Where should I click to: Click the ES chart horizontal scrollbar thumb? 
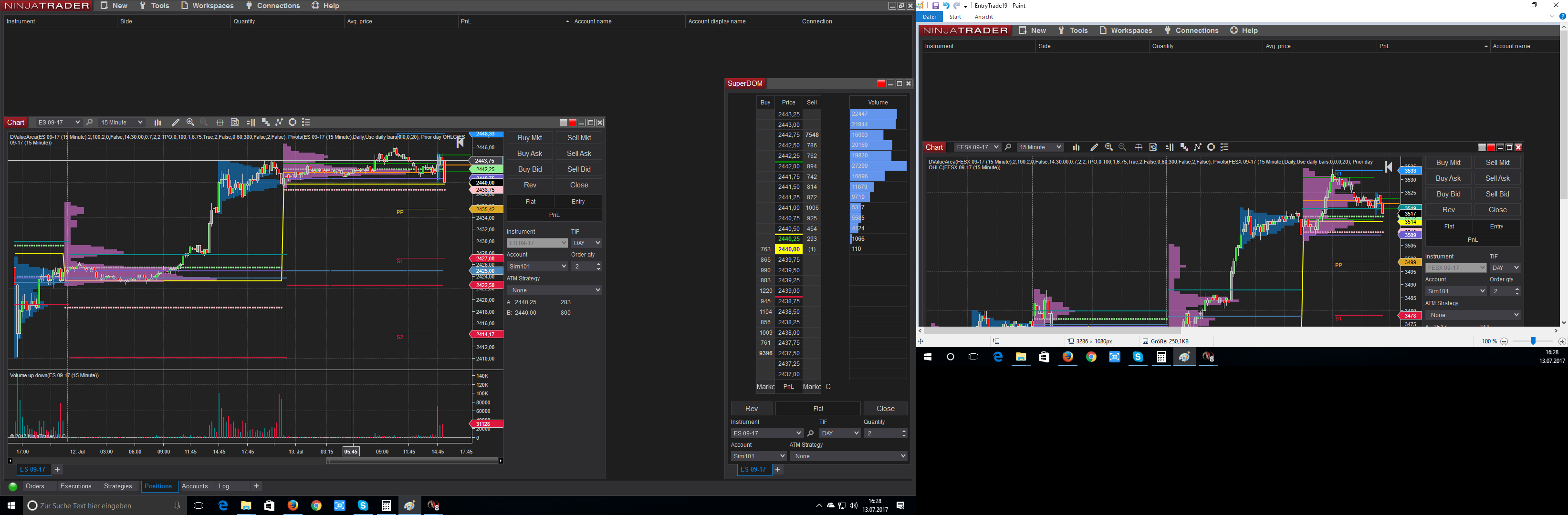(x=412, y=461)
